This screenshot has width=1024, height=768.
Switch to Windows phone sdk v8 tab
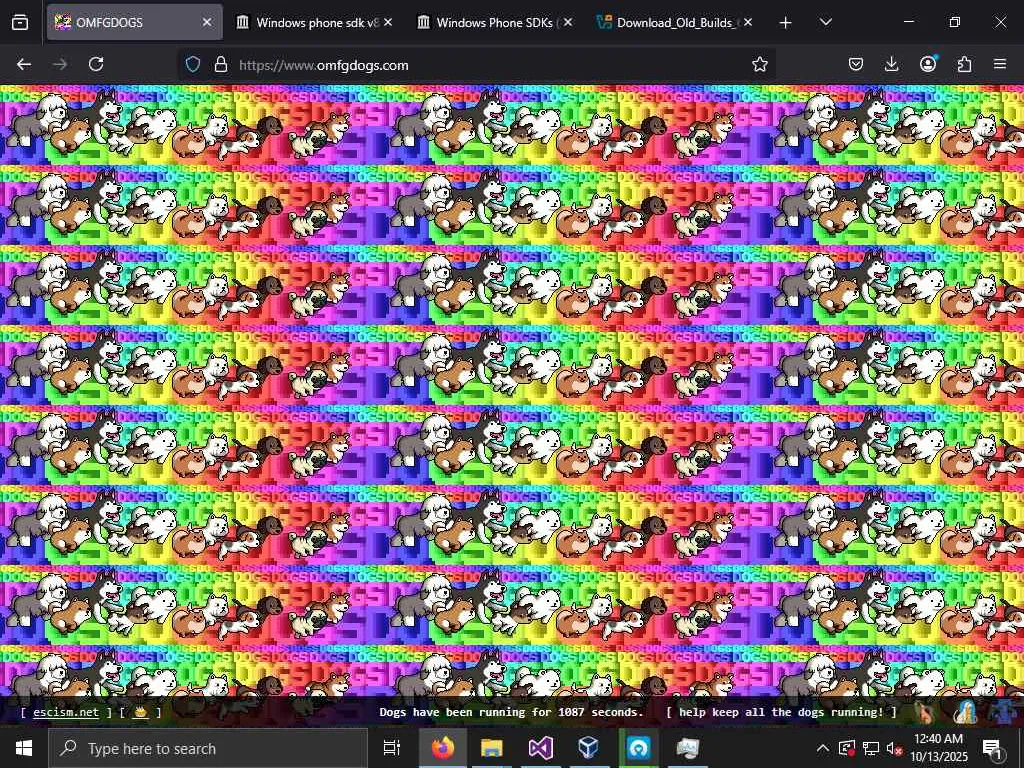(316, 22)
